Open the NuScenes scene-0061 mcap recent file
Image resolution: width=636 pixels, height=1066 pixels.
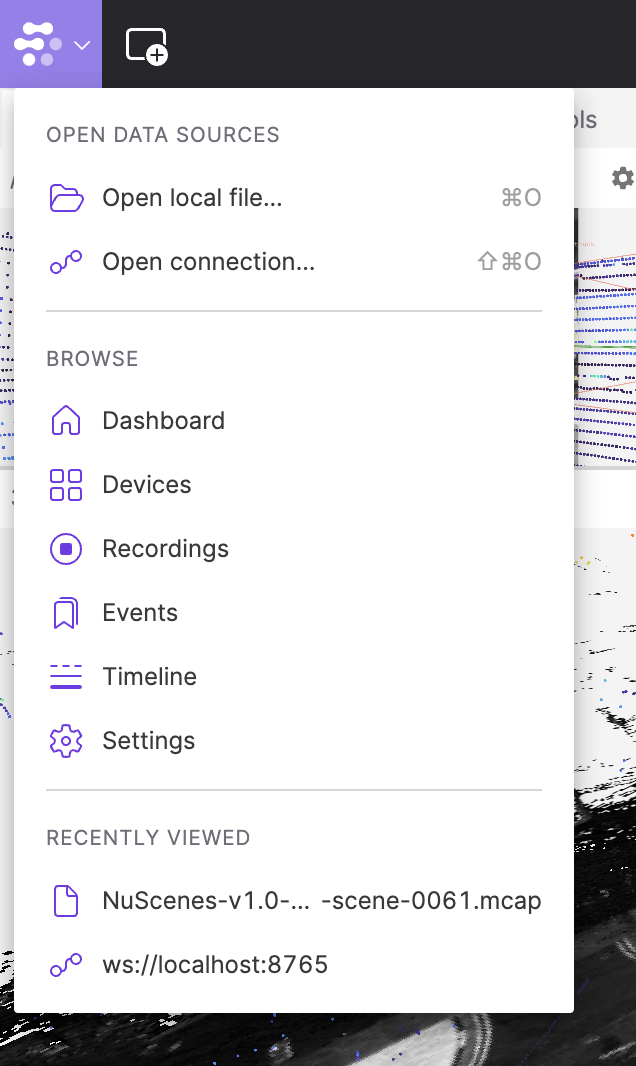pyautogui.click(x=320, y=900)
